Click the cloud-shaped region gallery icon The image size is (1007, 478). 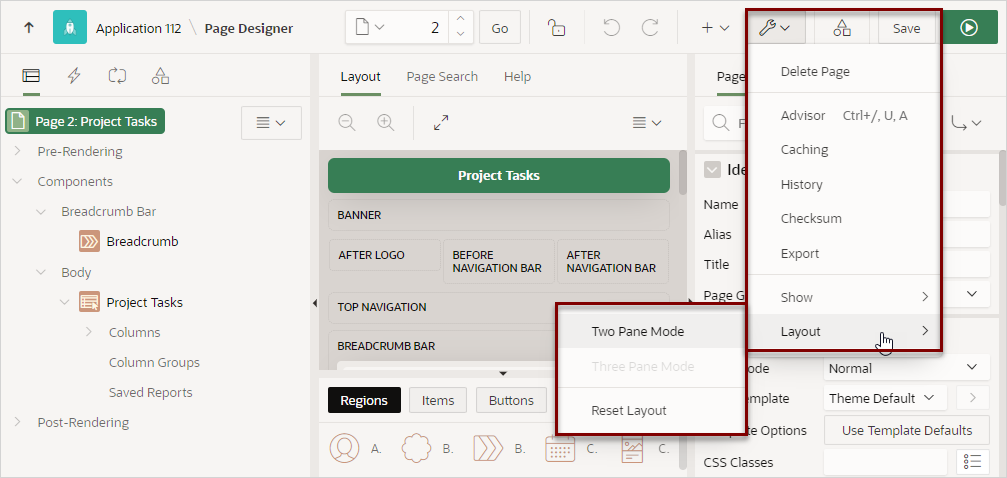click(x=416, y=448)
